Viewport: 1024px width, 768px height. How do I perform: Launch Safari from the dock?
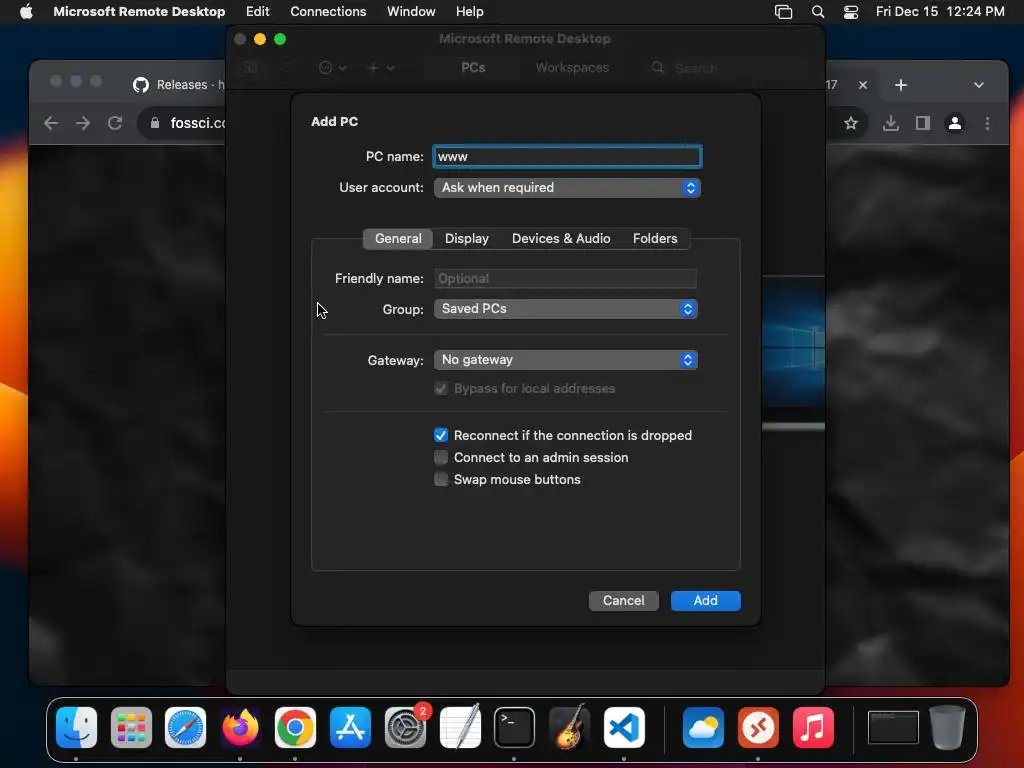[x=185, y=727]
